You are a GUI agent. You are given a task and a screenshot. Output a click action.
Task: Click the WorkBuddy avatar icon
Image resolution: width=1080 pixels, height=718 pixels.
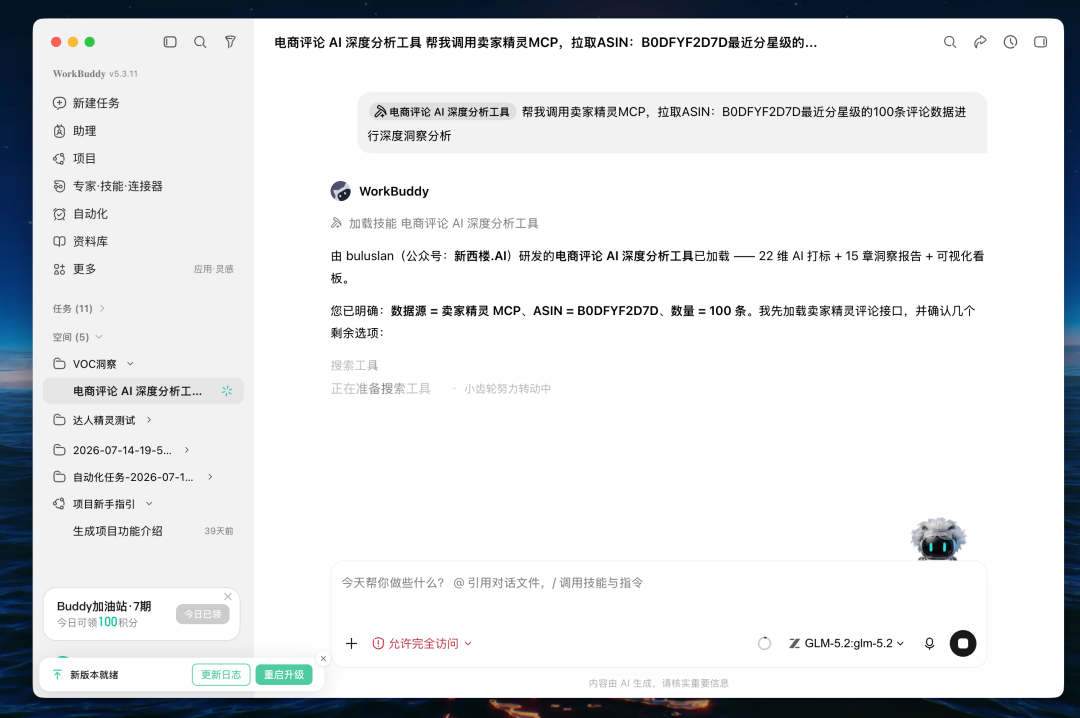pos(340,191)
